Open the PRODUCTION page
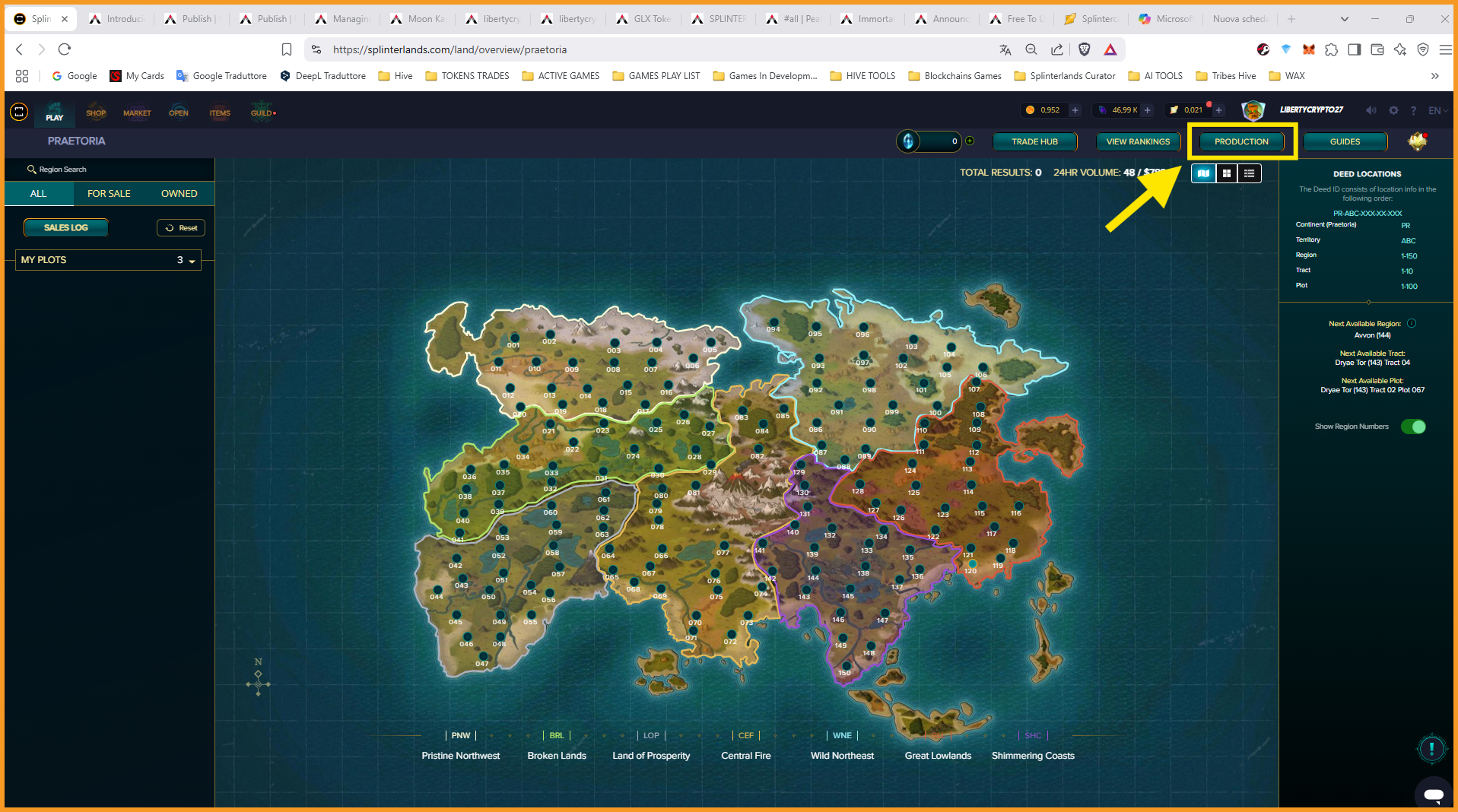This screenshot has width=1458, height=812. (1241, 141)
